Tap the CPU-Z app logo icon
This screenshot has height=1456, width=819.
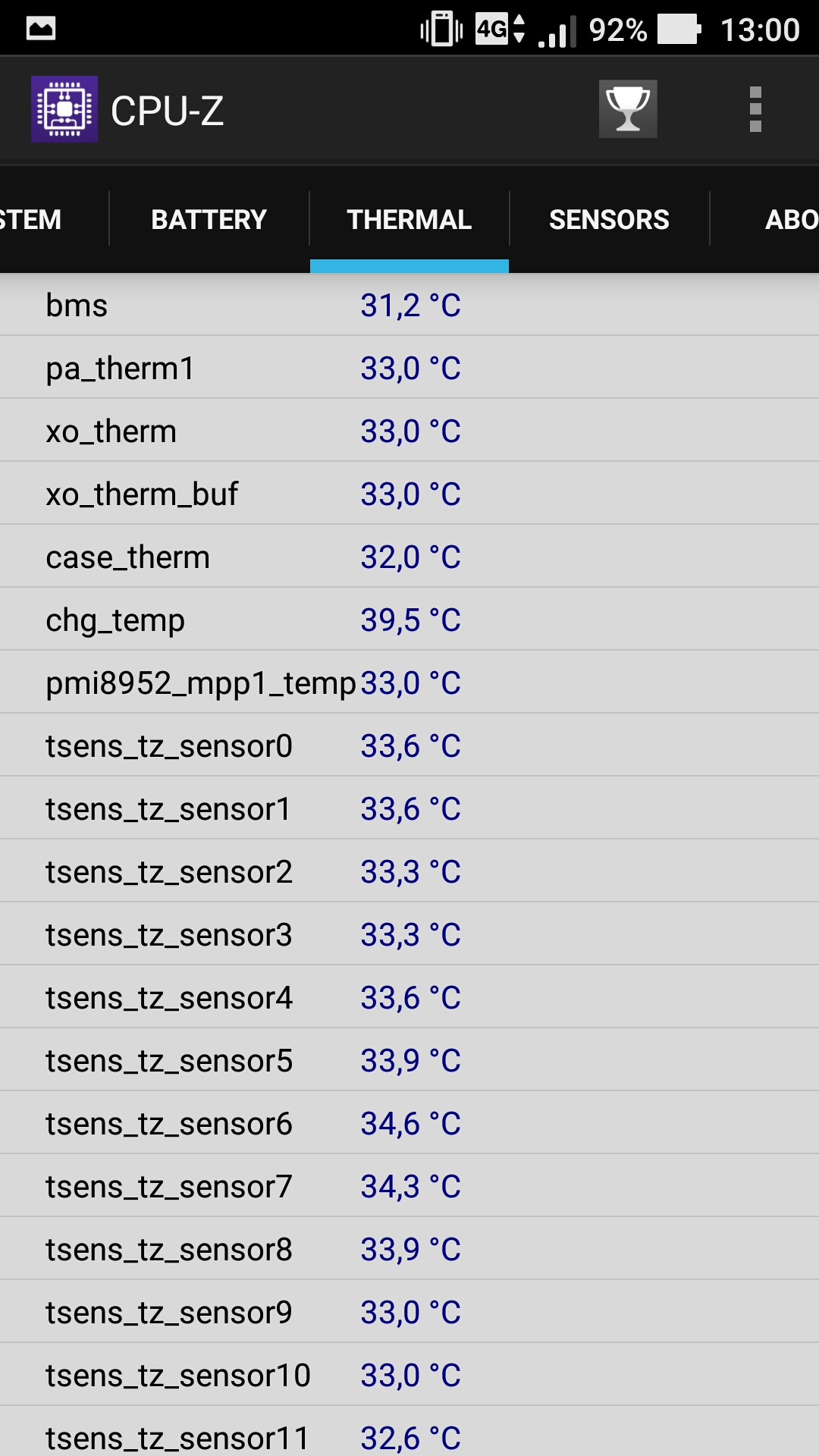(64, 109)
